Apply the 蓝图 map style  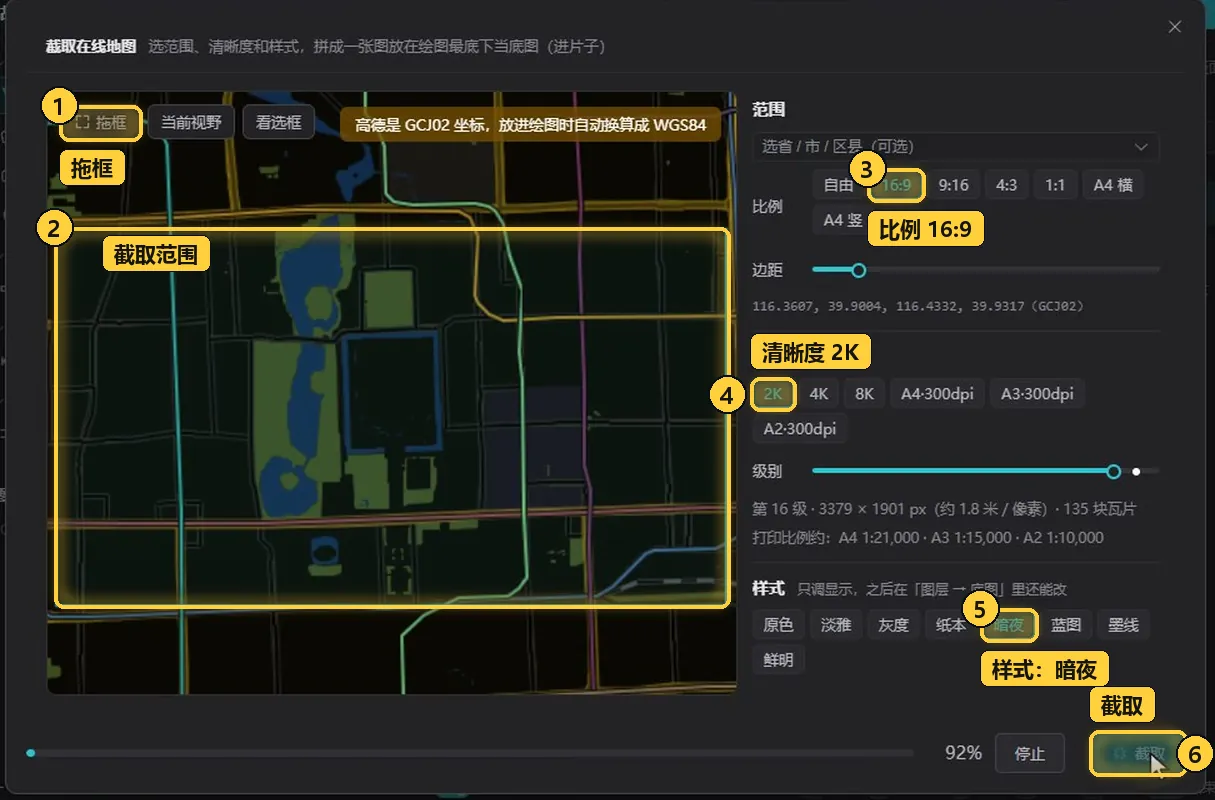pos(1066,625)
